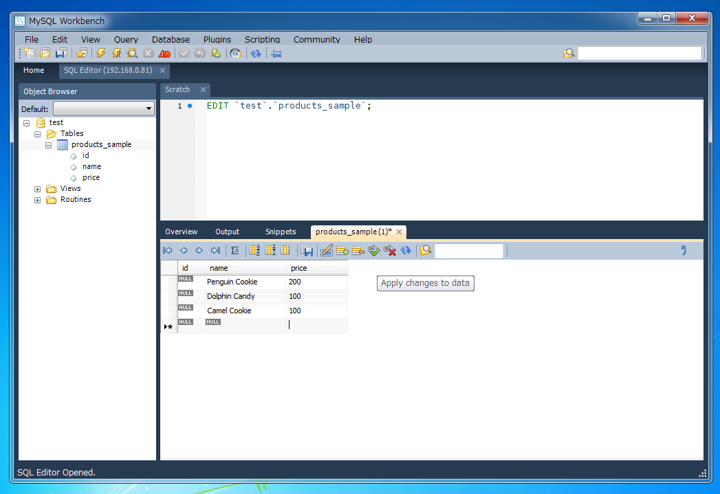Click the reset column sorting icon
The width and height of the screenshot is (720, 494).
coord(285,250)
